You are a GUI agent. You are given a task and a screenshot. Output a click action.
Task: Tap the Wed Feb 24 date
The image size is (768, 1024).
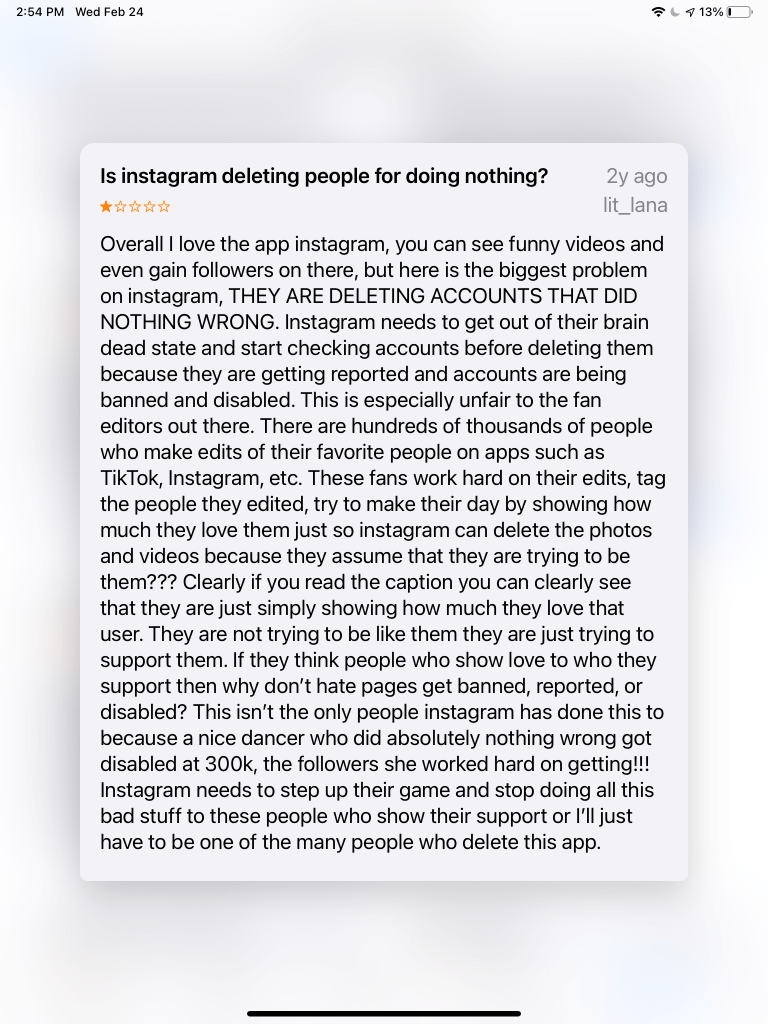tap(109, 12)
